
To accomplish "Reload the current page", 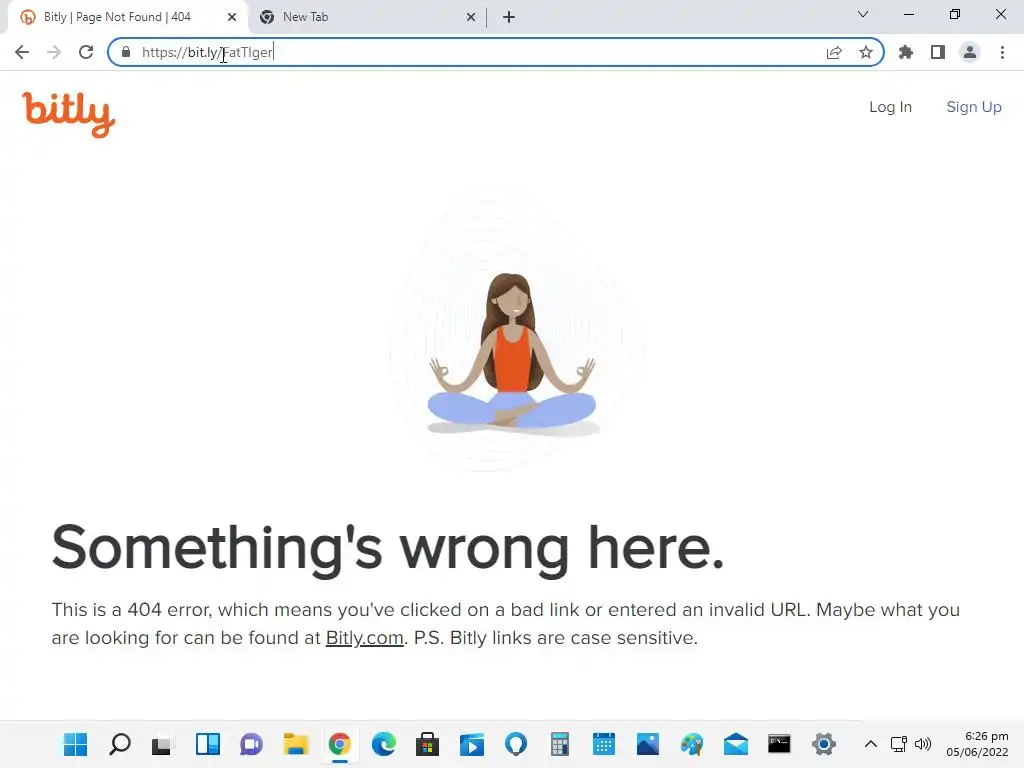I will point(86,52).
